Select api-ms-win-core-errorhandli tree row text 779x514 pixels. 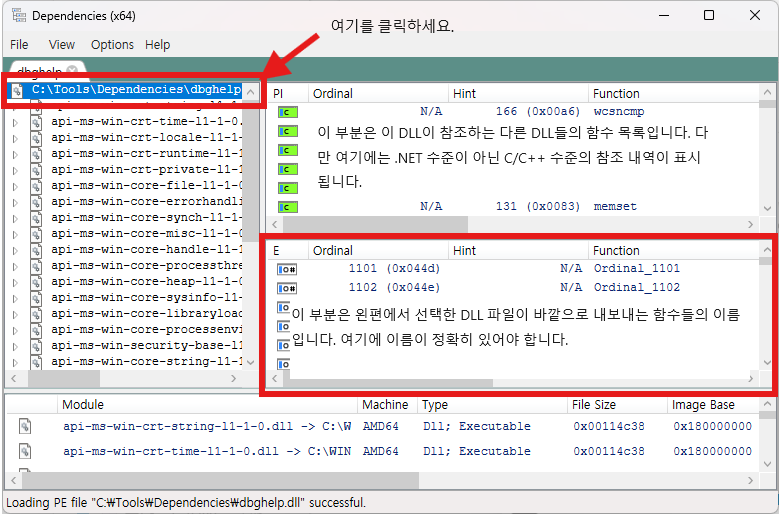pos(147,202)
